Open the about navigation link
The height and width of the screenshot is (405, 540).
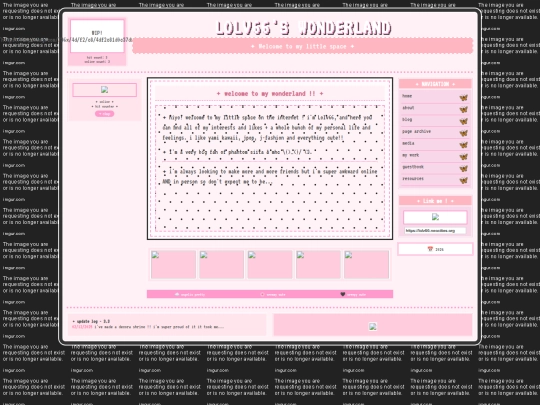pyautogui.click(x=408, y=108)
